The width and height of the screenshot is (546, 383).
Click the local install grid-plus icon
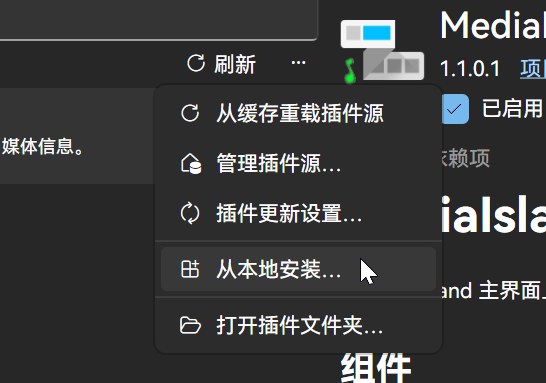tap(190, 269)
